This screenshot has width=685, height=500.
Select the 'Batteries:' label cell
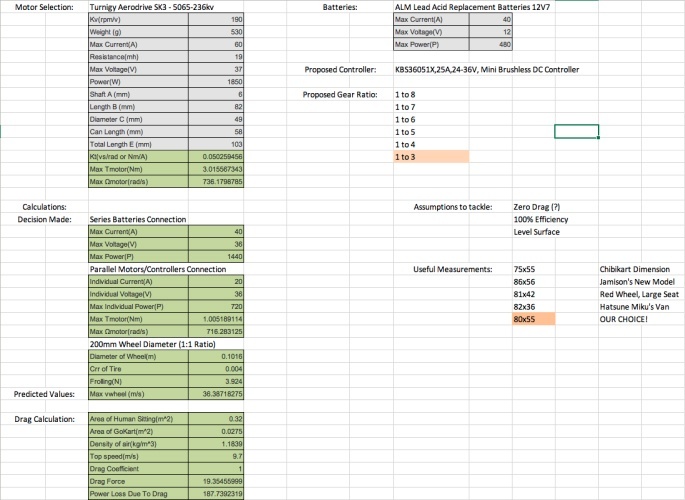340,7
